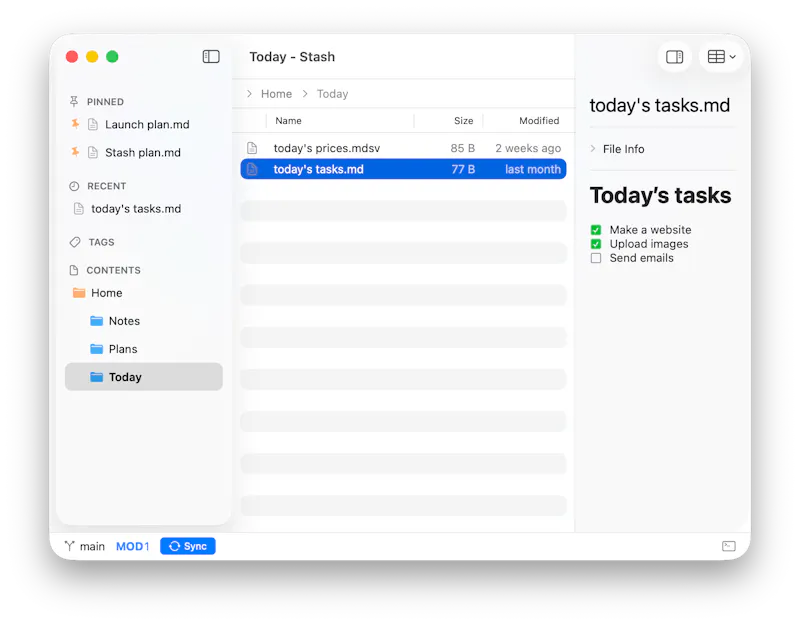Select today's prices.mdsv file row

pyautogui.click(x=403, y=148)
